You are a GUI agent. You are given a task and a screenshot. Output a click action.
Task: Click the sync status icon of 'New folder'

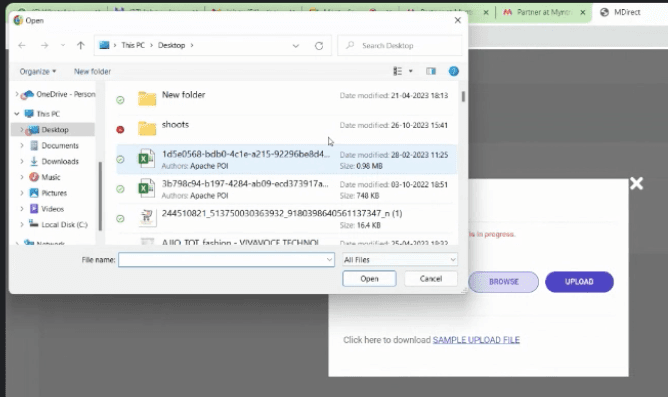pos(120,100)
